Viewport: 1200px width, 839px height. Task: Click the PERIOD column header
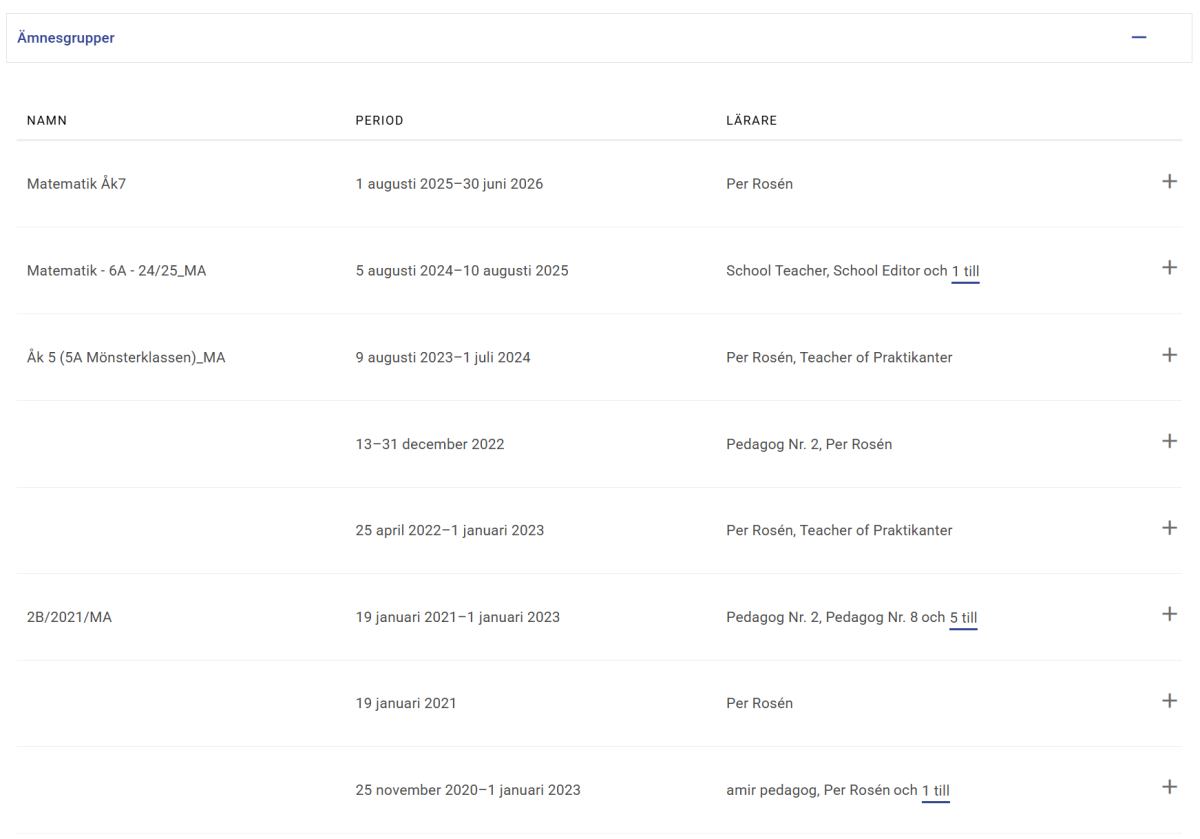[379, 121]
